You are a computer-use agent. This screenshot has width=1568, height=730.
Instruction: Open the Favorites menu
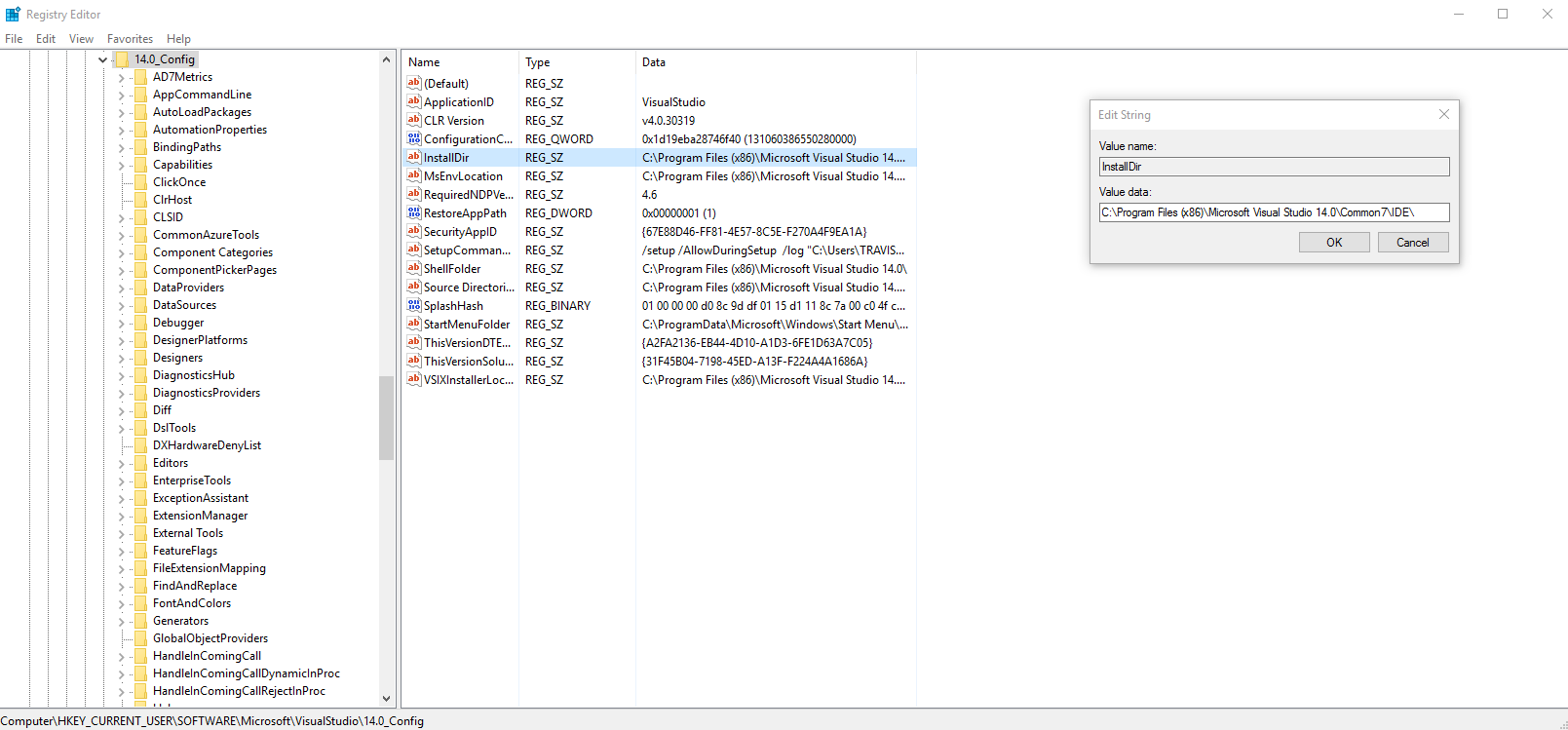tap(130, 39)
